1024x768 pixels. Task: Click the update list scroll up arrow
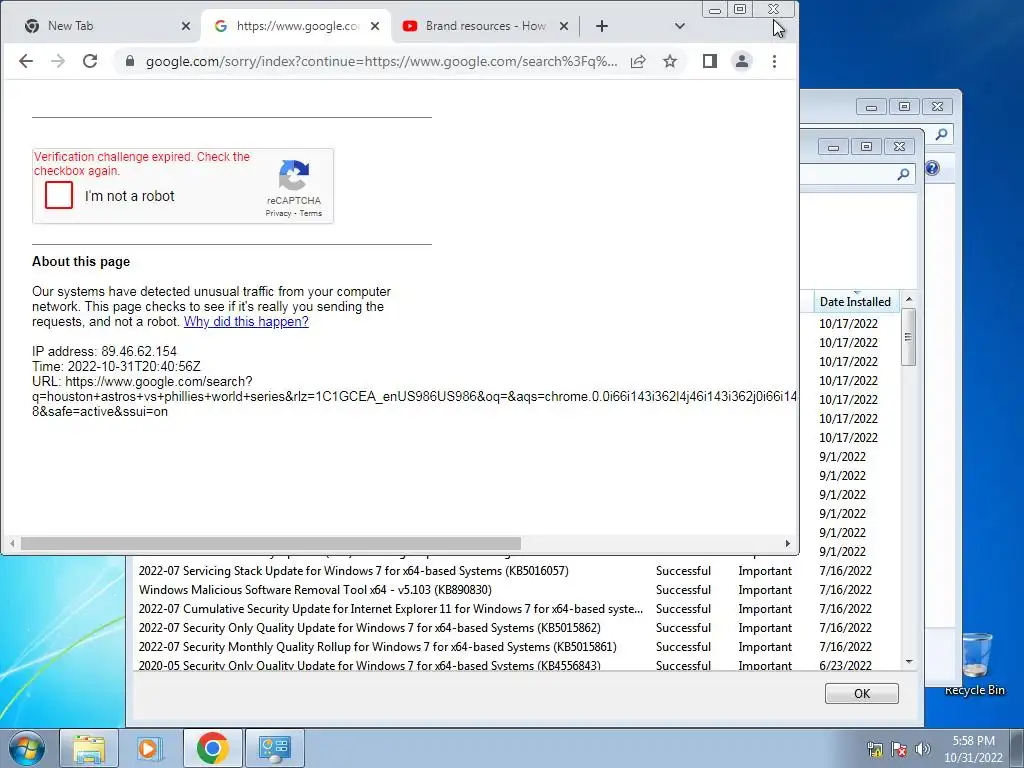pos(908,299)
